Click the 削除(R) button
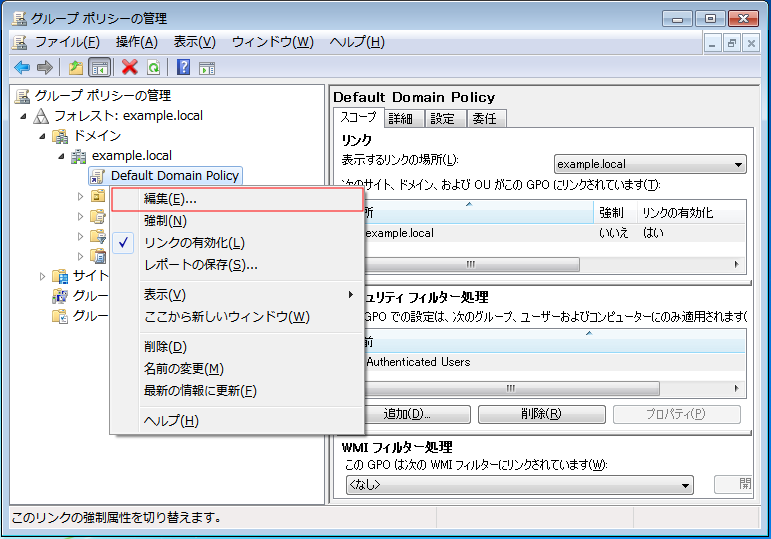Viewport: 771px width, 539px height. click(x=541, y=414)
